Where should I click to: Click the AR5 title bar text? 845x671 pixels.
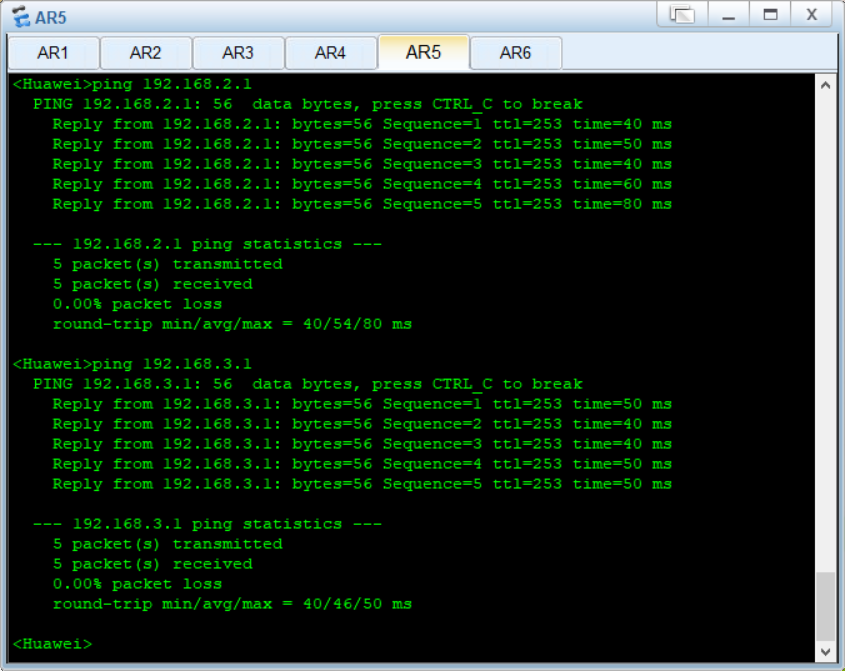tap(51, 18)
